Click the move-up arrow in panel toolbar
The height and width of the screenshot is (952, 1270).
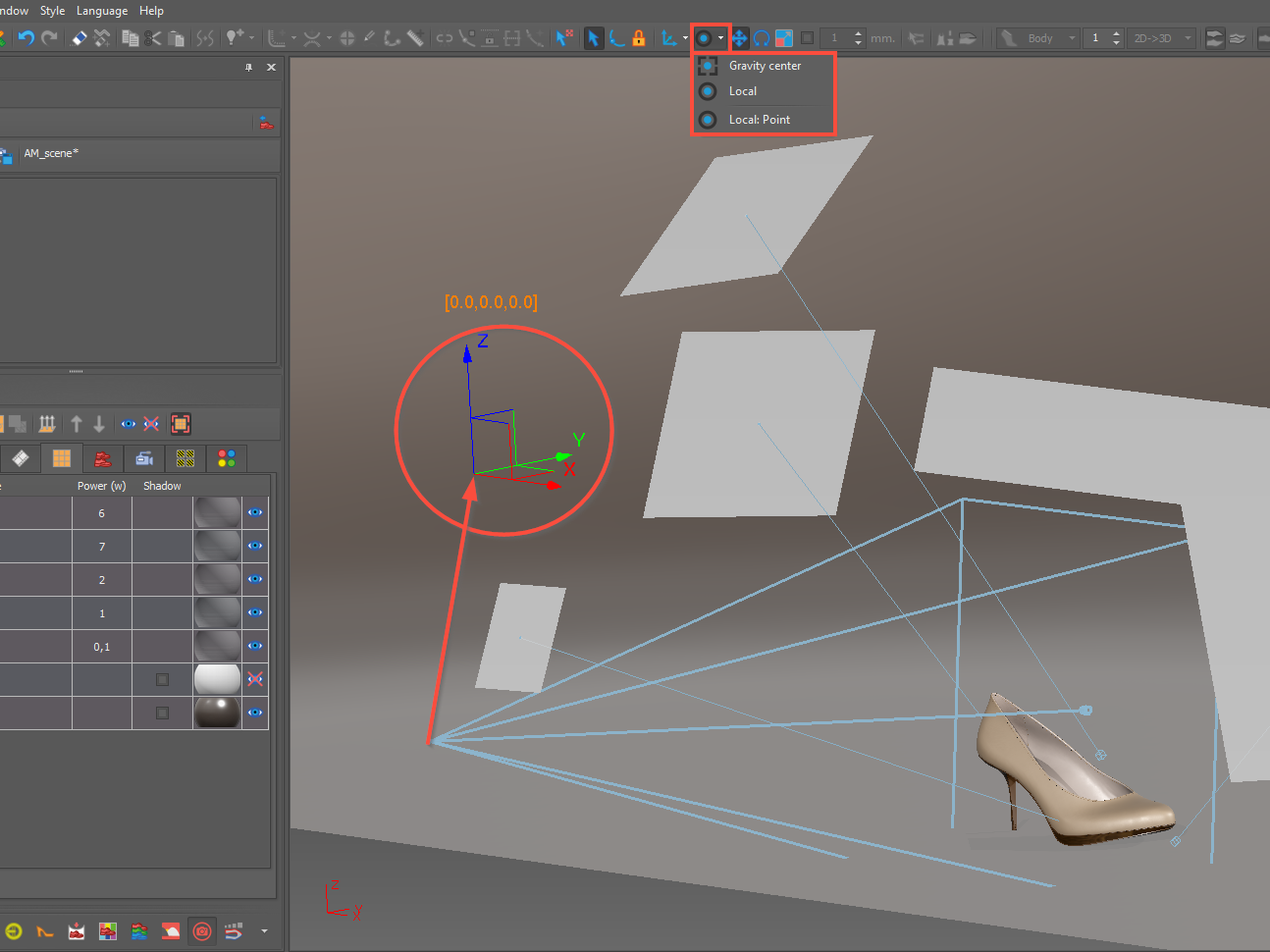point(77,424)
